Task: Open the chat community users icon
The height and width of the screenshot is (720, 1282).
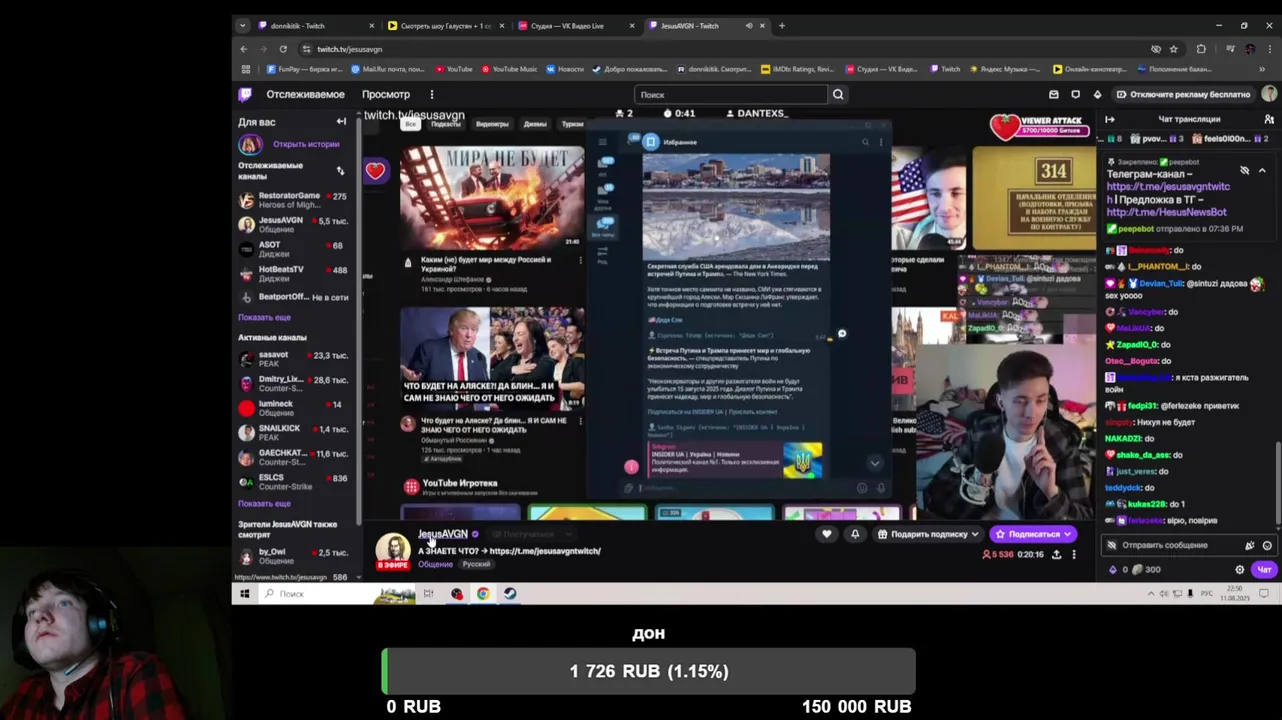Action: [x=1269, y=119]
